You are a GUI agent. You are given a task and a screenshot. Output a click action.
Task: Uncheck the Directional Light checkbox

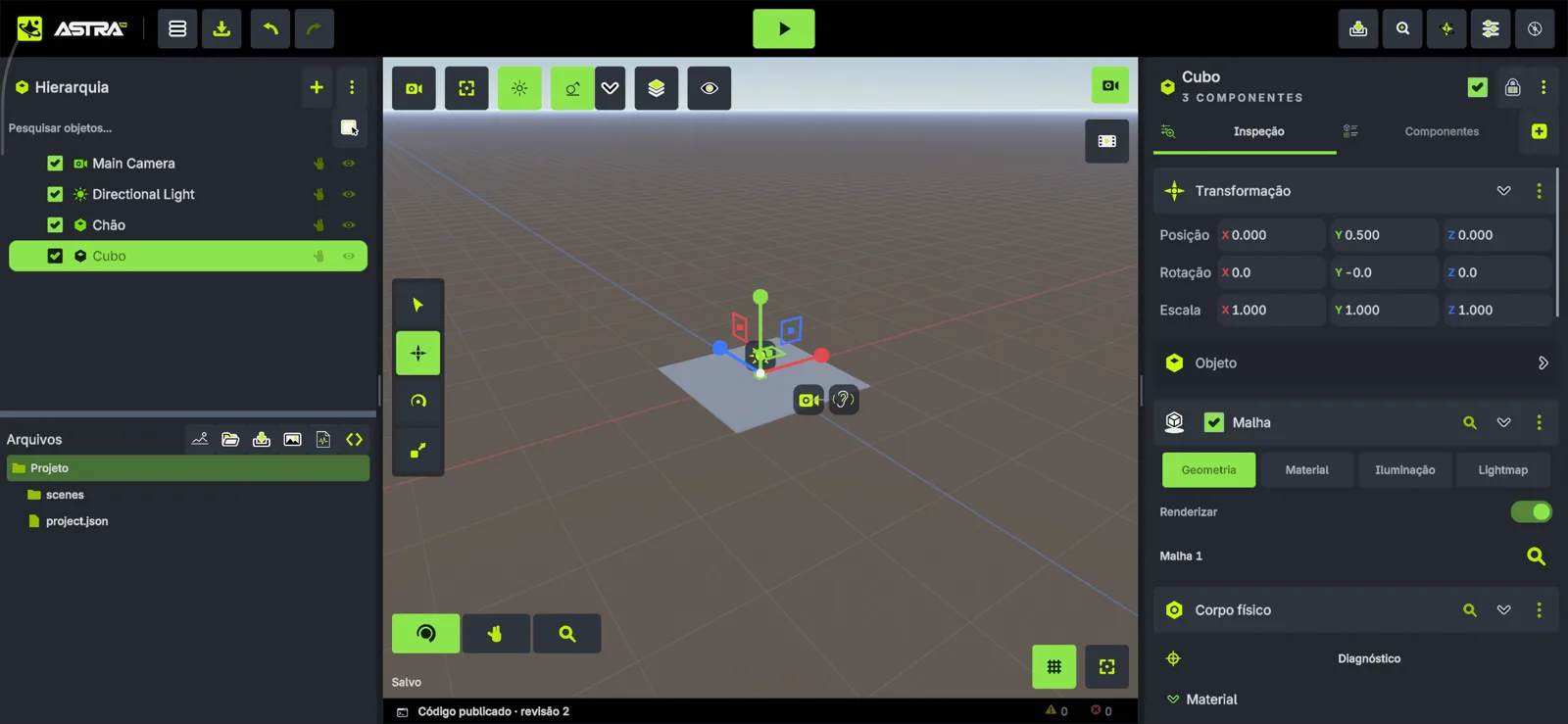pyautogui.click(x=55, y=194)
